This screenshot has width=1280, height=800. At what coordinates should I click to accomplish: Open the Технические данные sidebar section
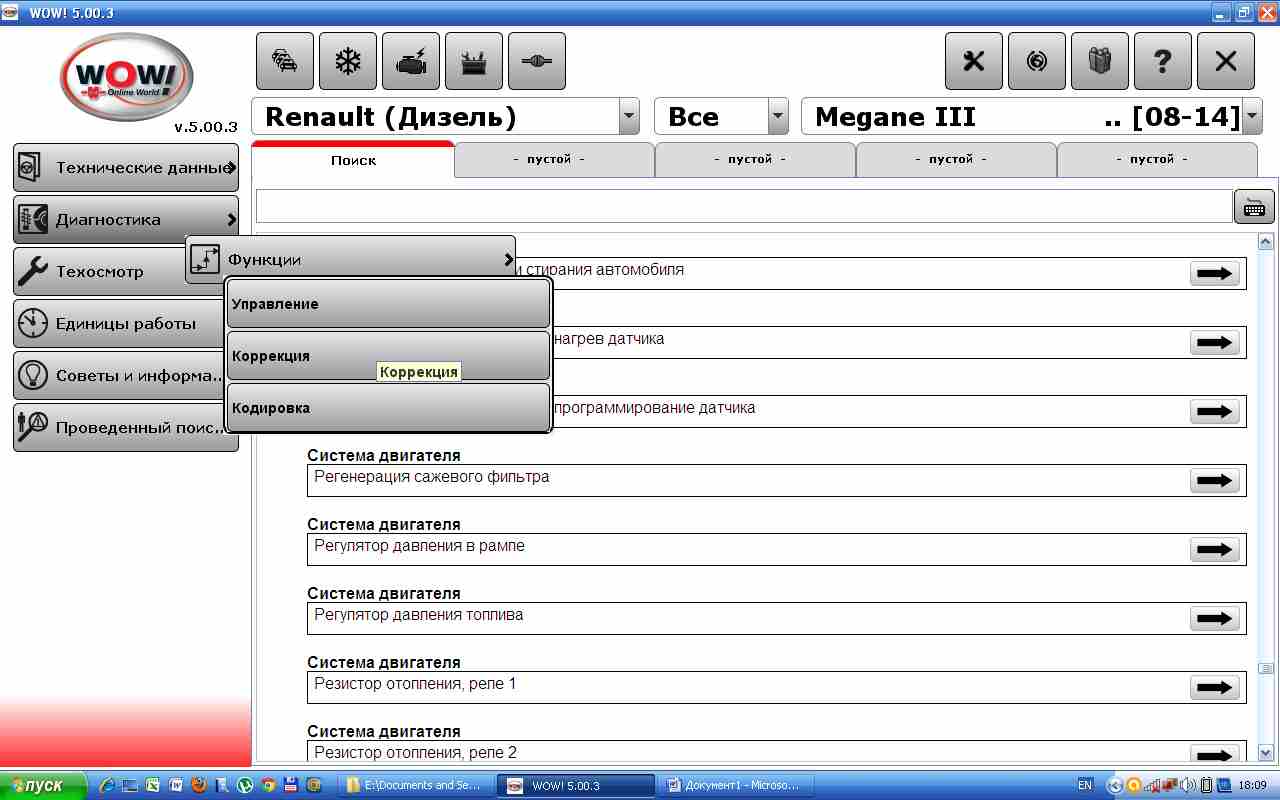pyautogui.click(x=126, y=168)
